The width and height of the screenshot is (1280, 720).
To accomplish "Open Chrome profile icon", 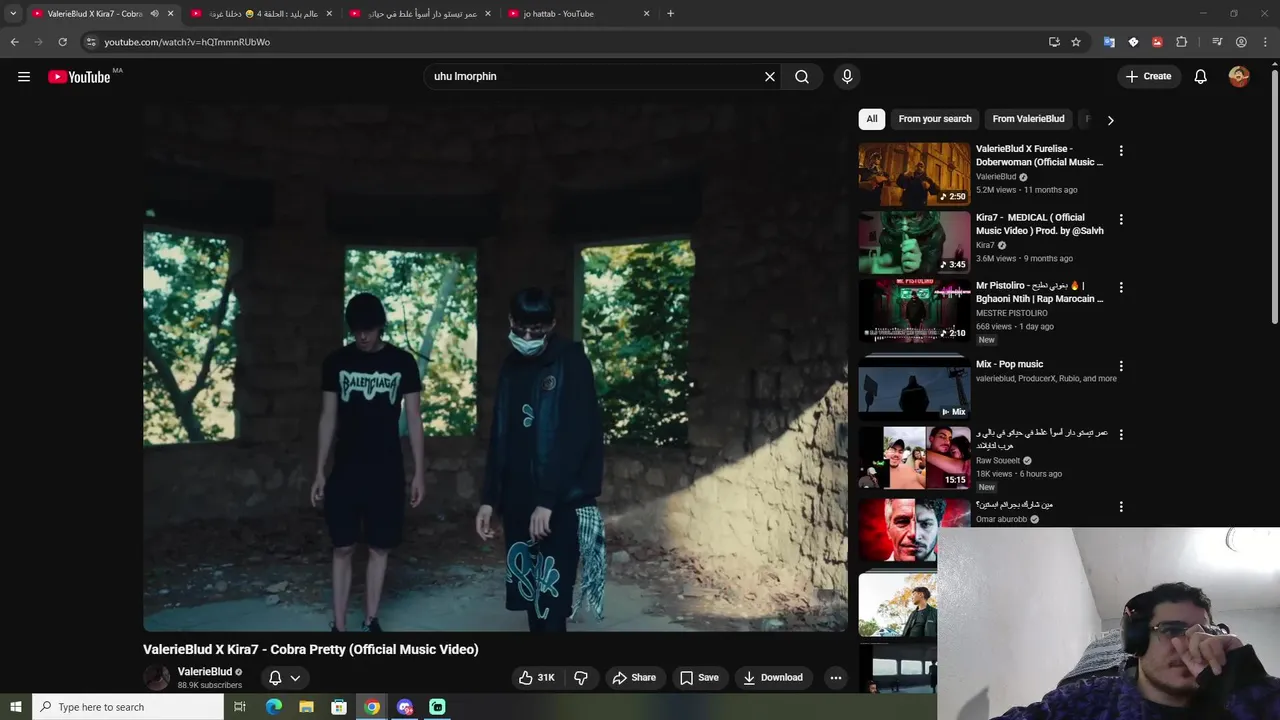I will tap(1241, 42).
